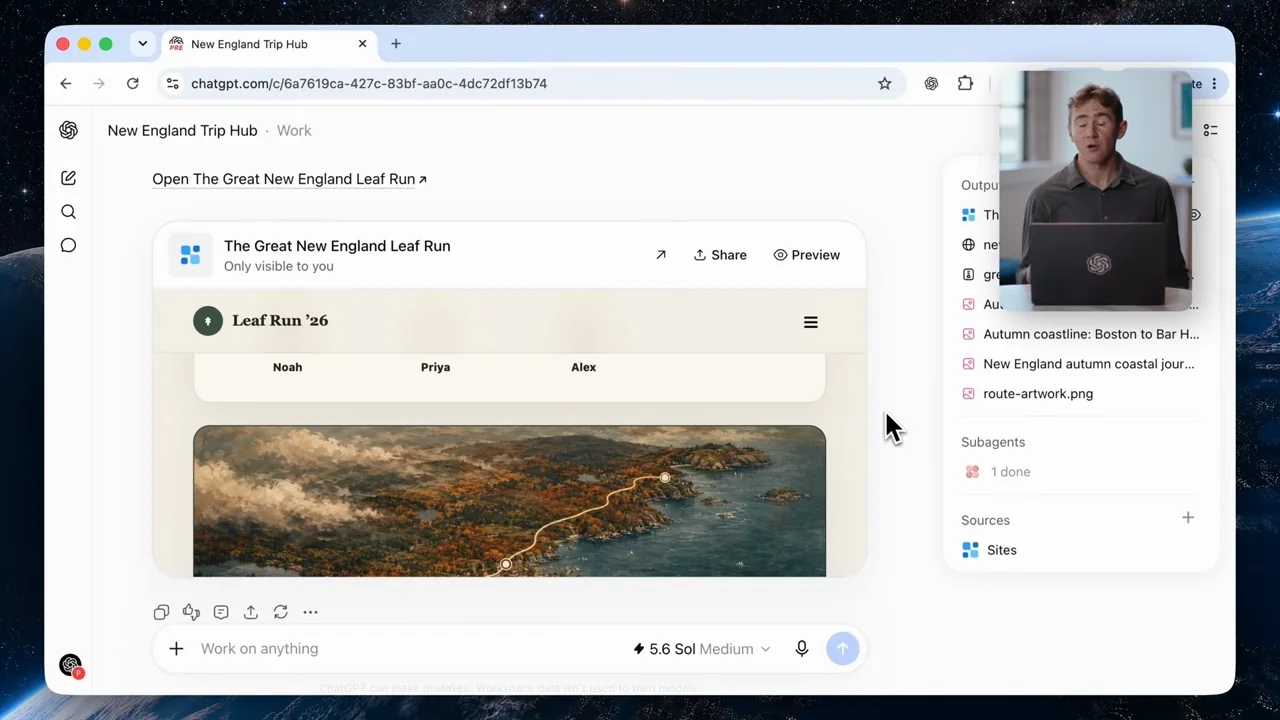Open more actions ellipsis under response
This screenshot has width=1280, height=720.
(x=310, y=612)
